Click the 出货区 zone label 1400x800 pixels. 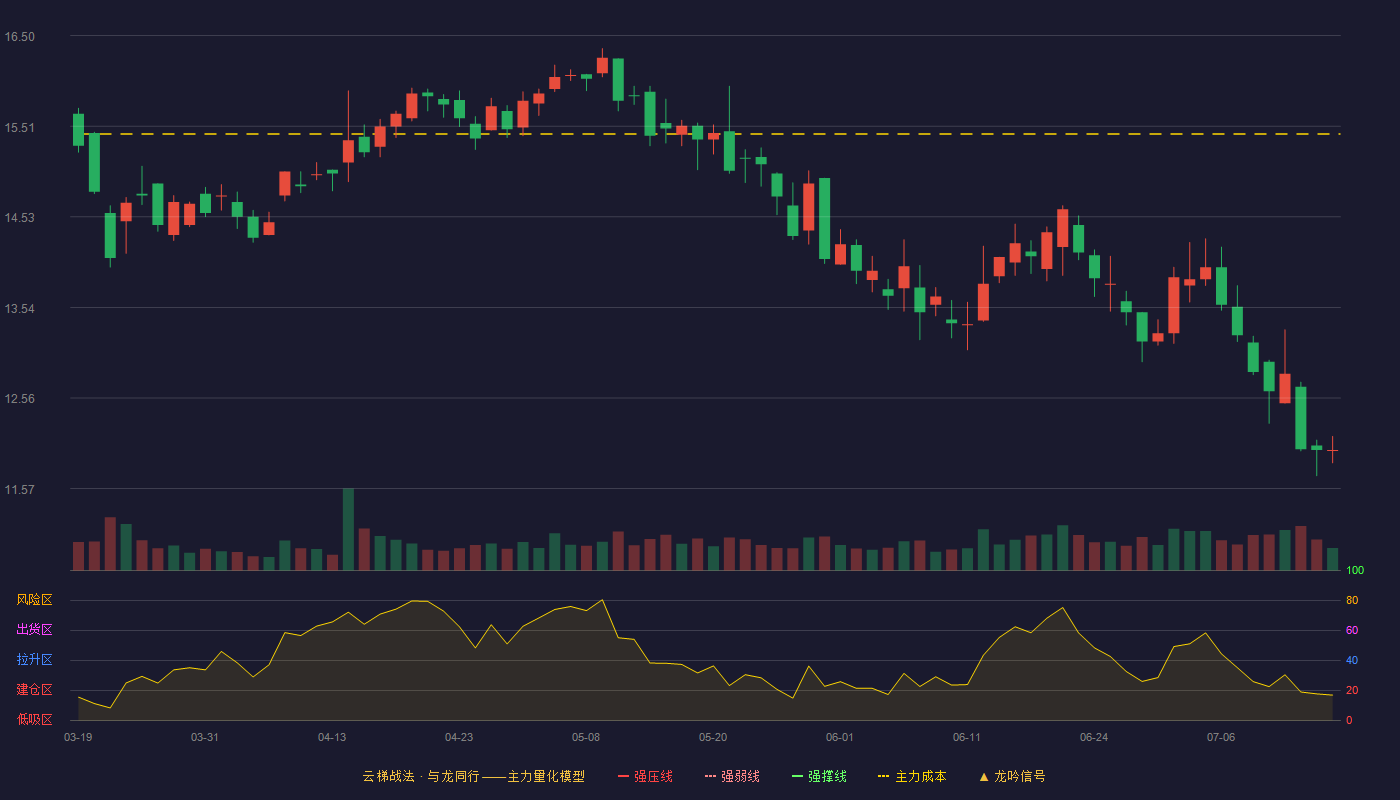34,630
